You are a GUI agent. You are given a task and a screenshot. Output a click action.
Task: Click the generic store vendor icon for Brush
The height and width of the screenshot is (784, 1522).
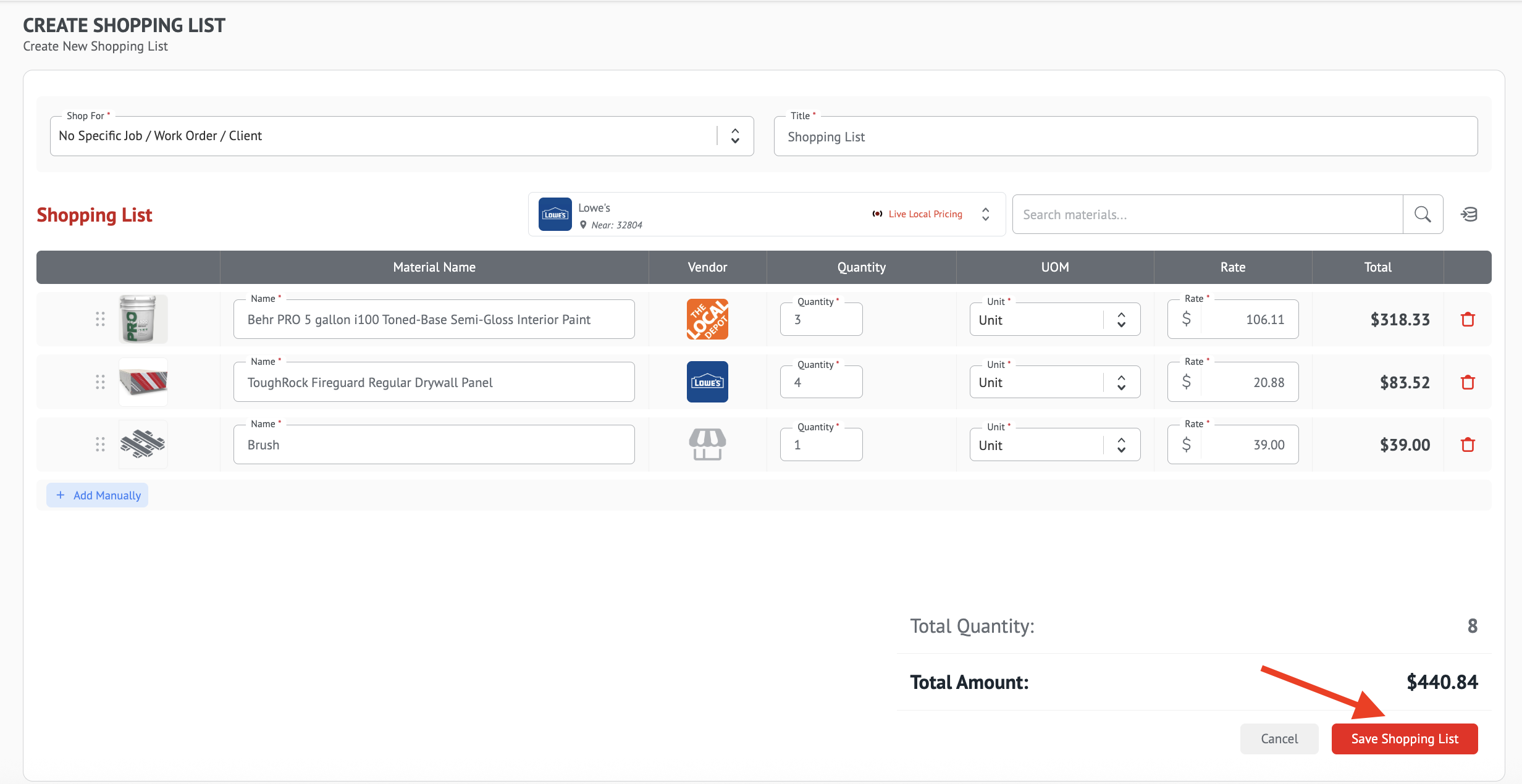pos(707,444)
